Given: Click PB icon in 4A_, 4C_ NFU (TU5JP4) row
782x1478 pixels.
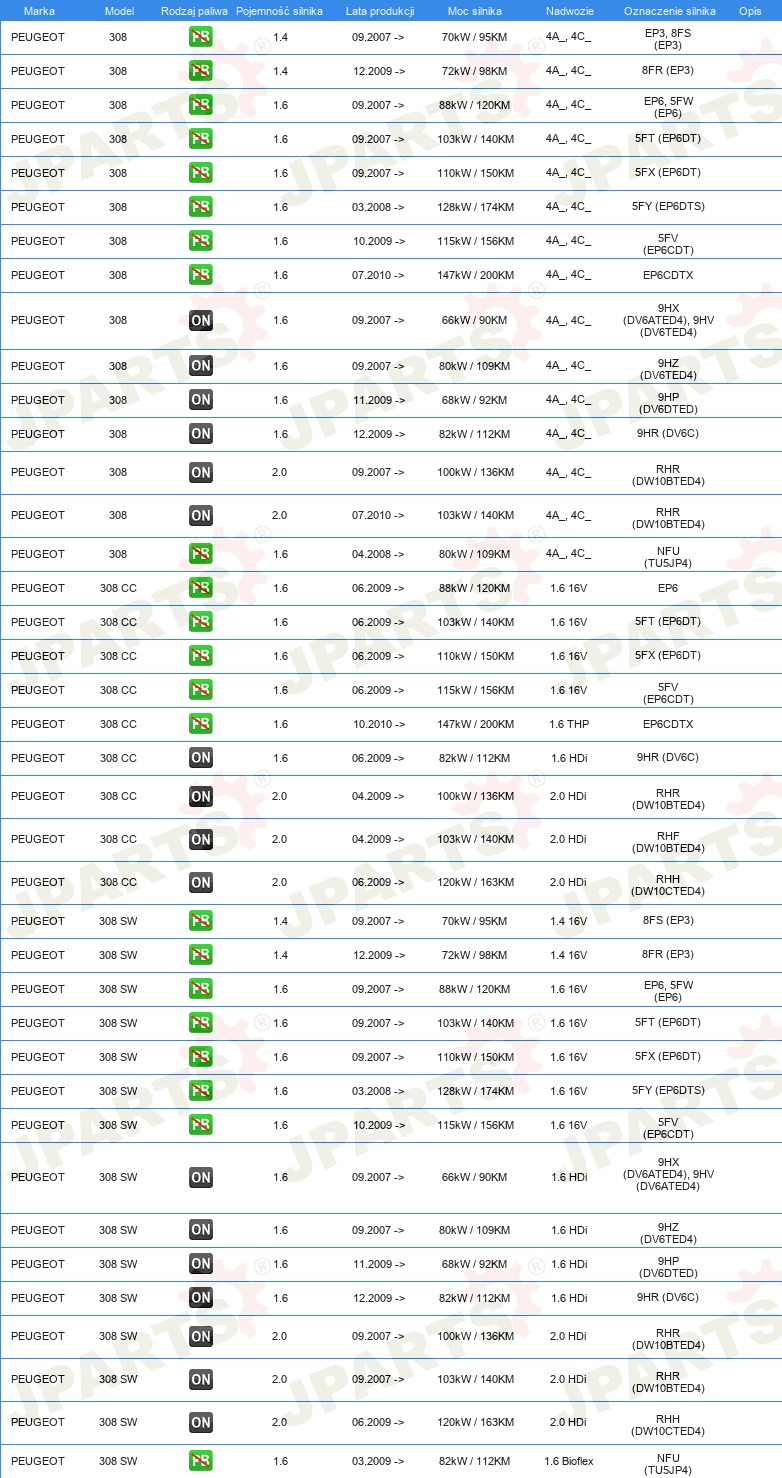Looking at the screenshot, I should (x=200, y=554).
